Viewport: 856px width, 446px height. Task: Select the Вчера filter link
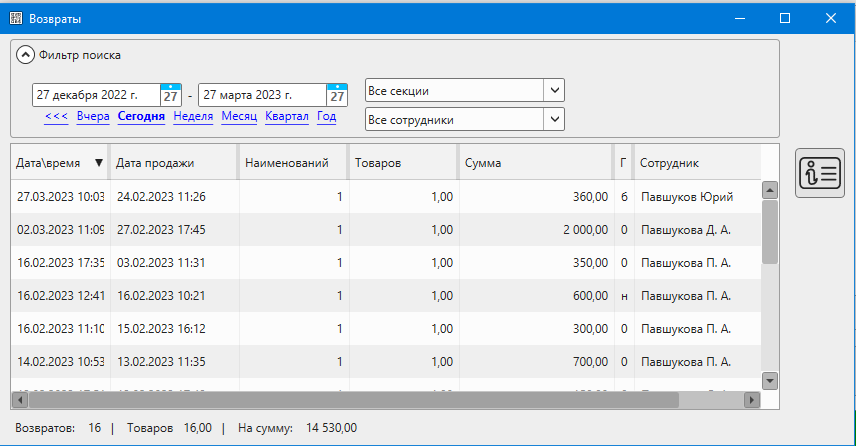coord(93,116)
